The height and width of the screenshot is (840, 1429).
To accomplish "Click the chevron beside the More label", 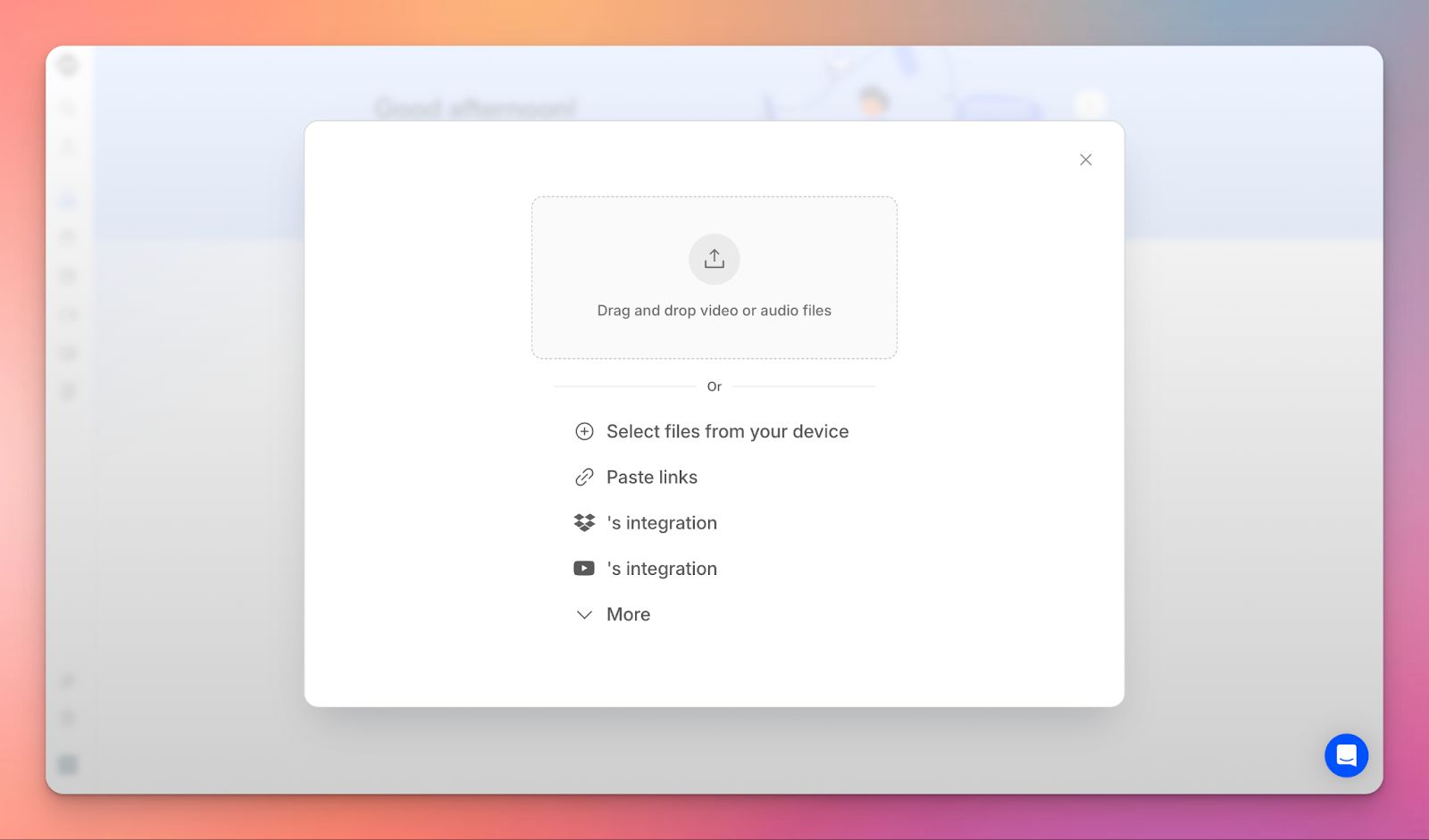I will click(584, 615).
